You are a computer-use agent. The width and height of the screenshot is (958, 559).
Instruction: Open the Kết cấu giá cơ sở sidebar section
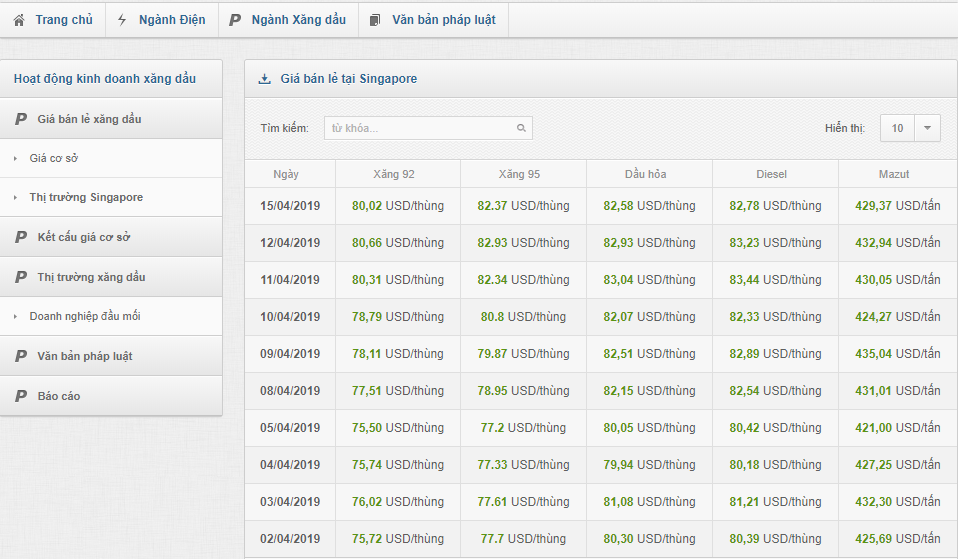pyautogui.click(x=111, y=237)
